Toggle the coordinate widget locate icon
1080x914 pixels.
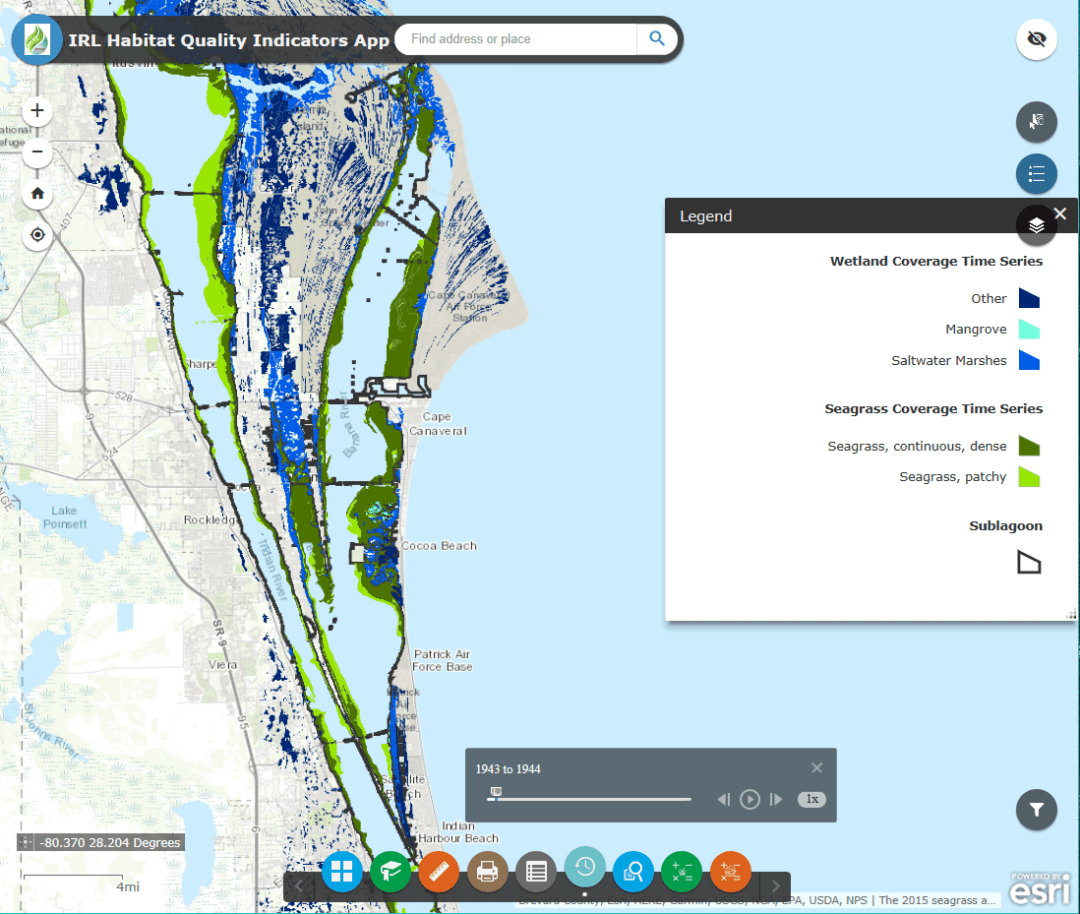[x=25, y=842]
